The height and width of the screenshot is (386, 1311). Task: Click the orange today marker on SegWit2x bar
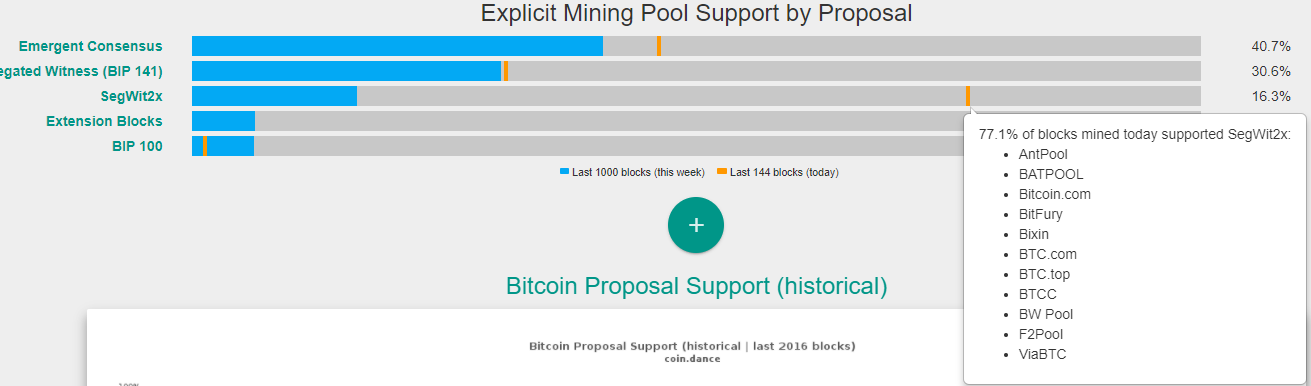968,96
